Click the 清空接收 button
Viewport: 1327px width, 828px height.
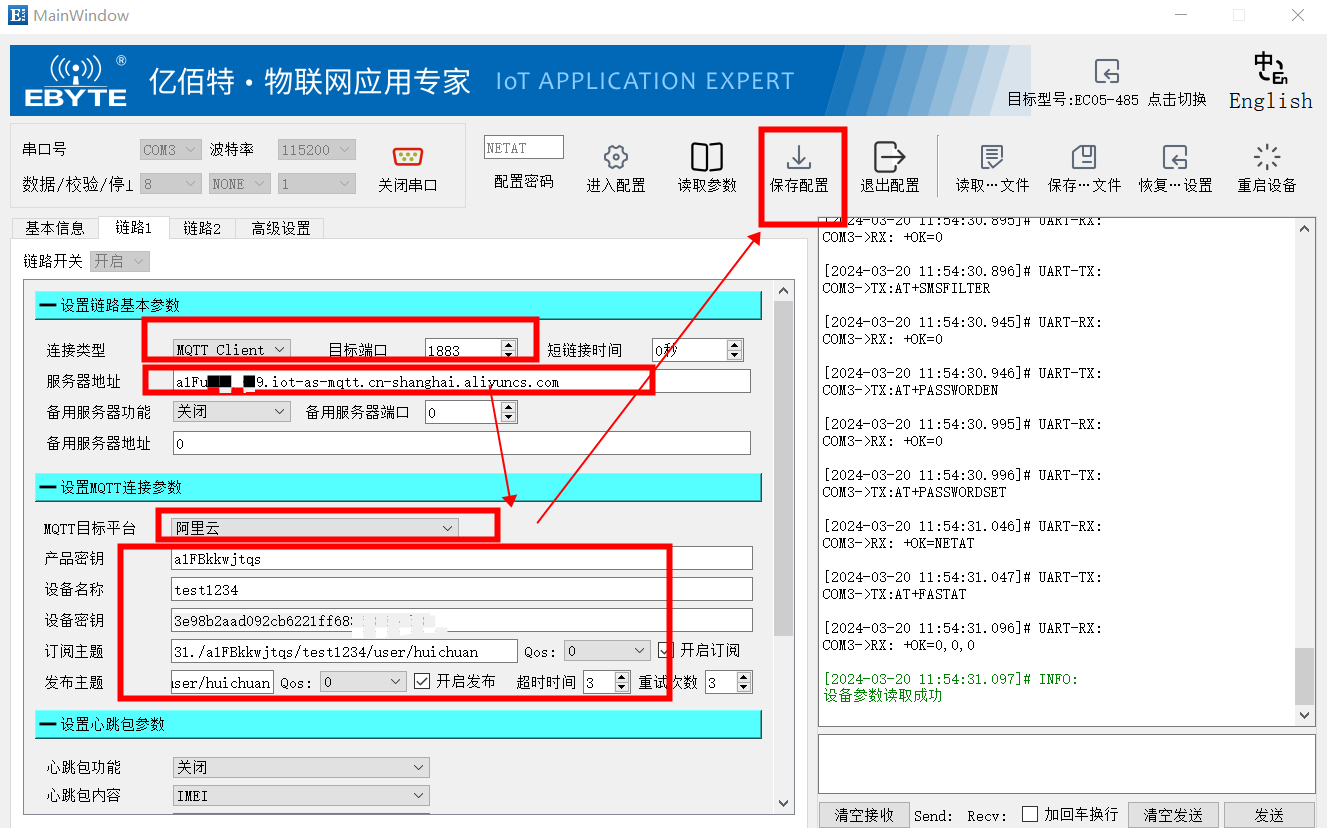click(863, 815)
